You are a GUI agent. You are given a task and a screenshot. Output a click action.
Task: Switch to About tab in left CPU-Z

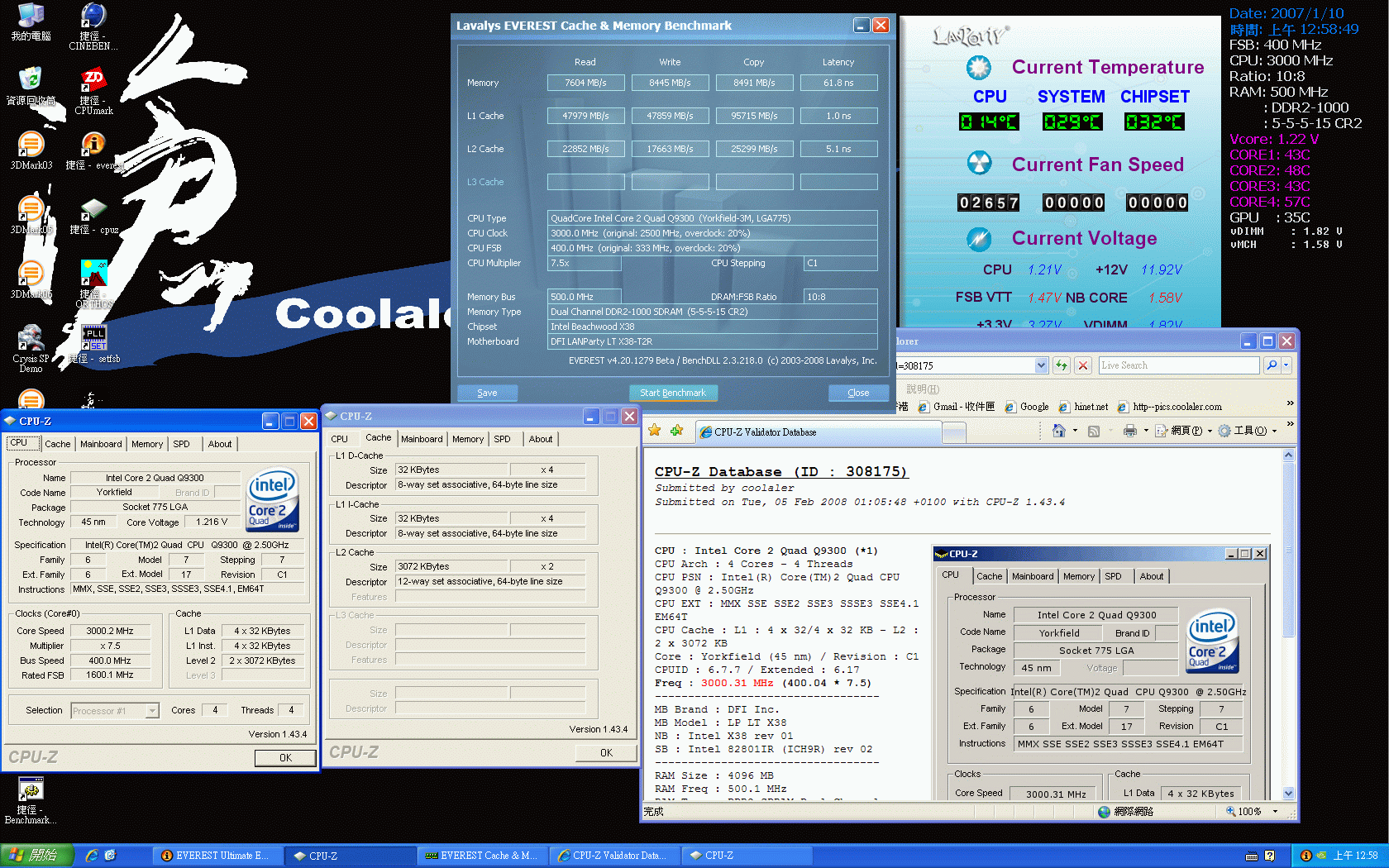click(x=220, y=444)
